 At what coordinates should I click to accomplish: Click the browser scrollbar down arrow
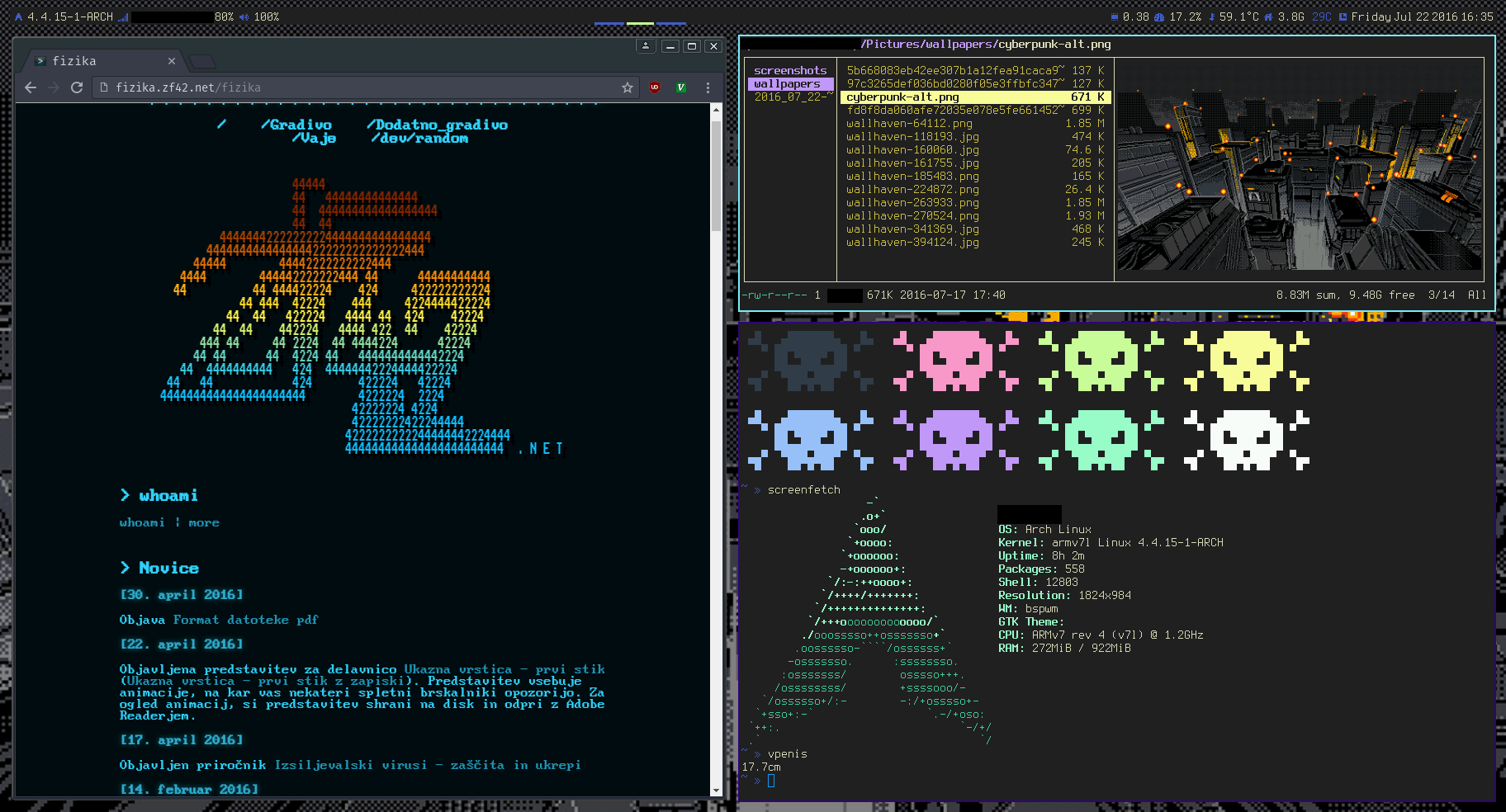[x=716, y=791]
